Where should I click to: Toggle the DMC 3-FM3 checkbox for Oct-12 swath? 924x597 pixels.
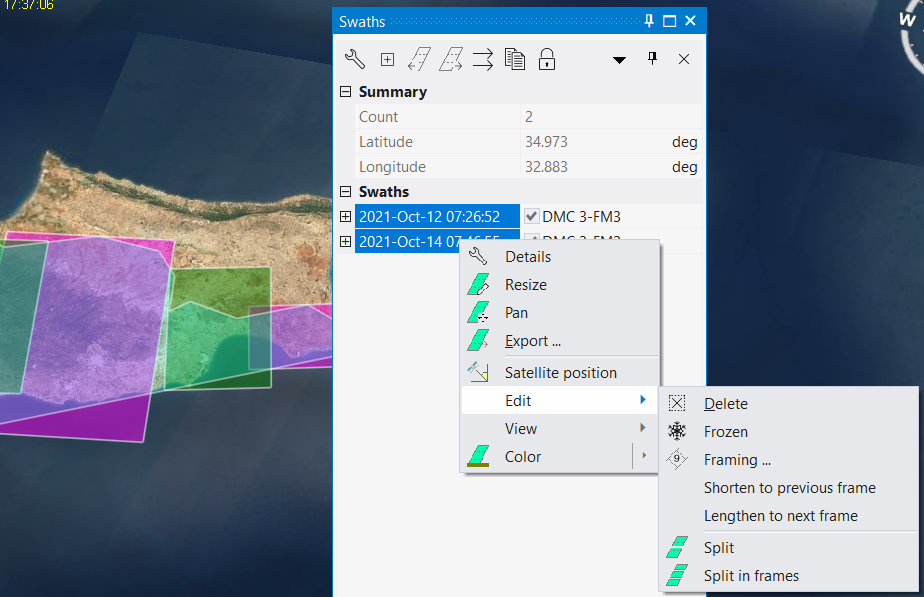[x=531, y=216]
